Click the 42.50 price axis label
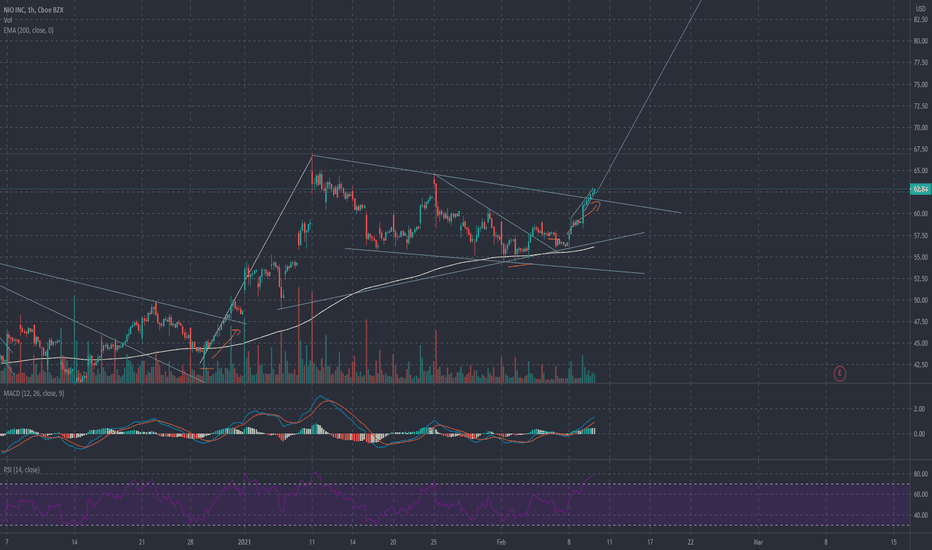 point(921,364)
